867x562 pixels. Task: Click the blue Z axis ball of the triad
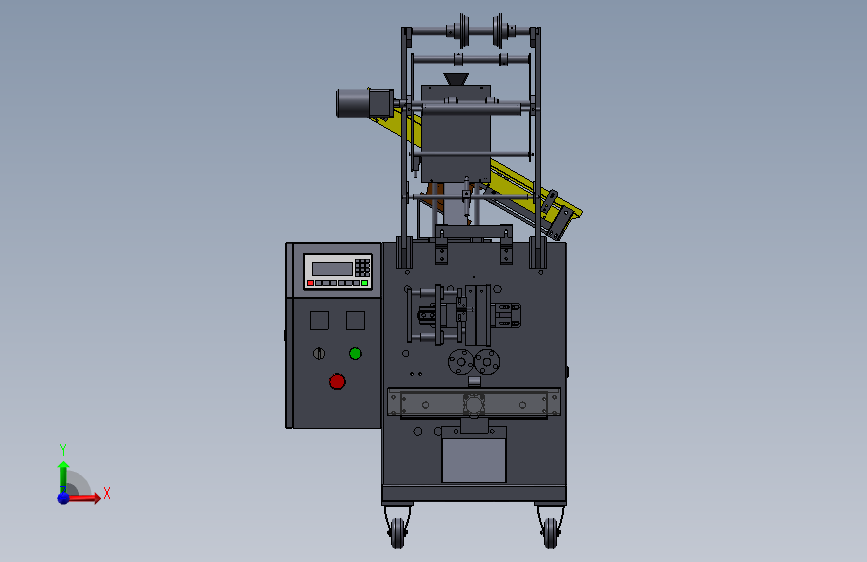[x=64, y=498]
